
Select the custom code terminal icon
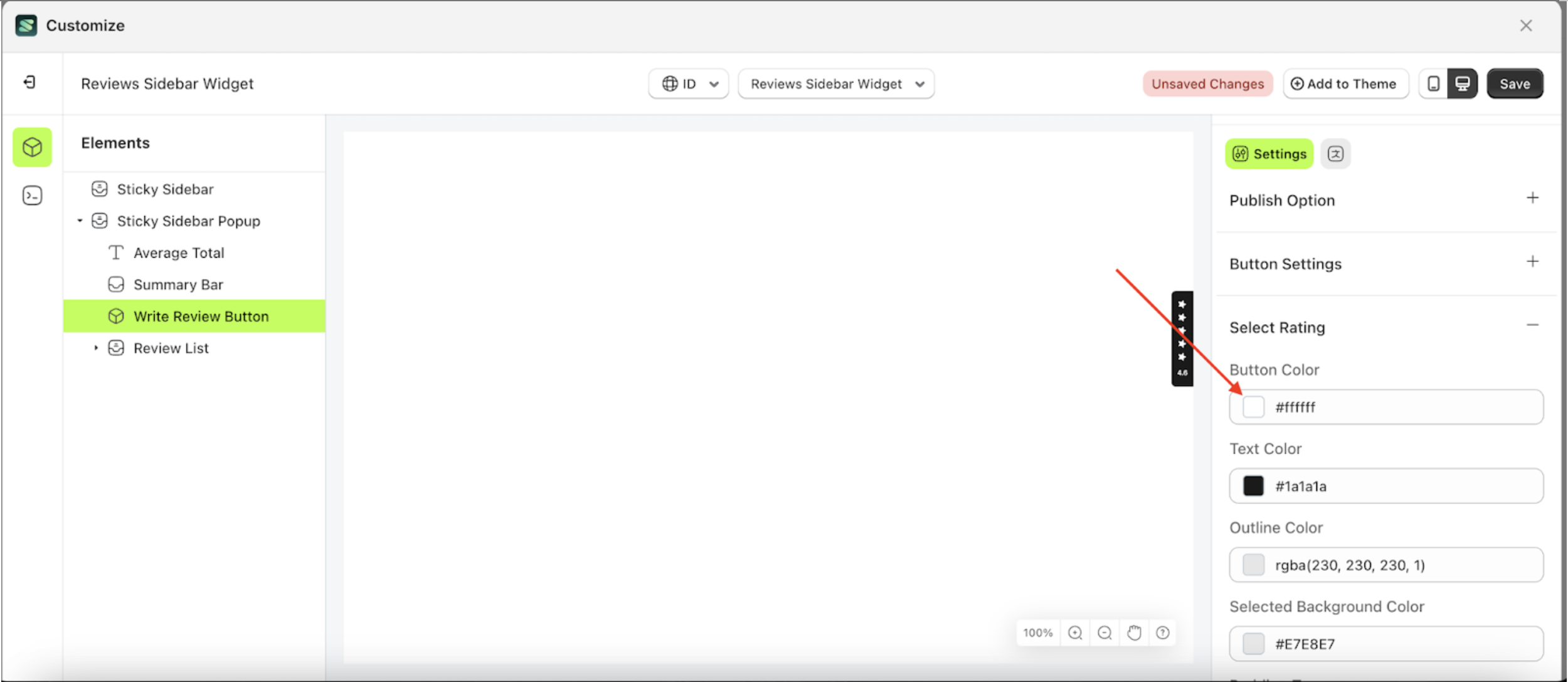pyautogui.click(x=31, y=195)
